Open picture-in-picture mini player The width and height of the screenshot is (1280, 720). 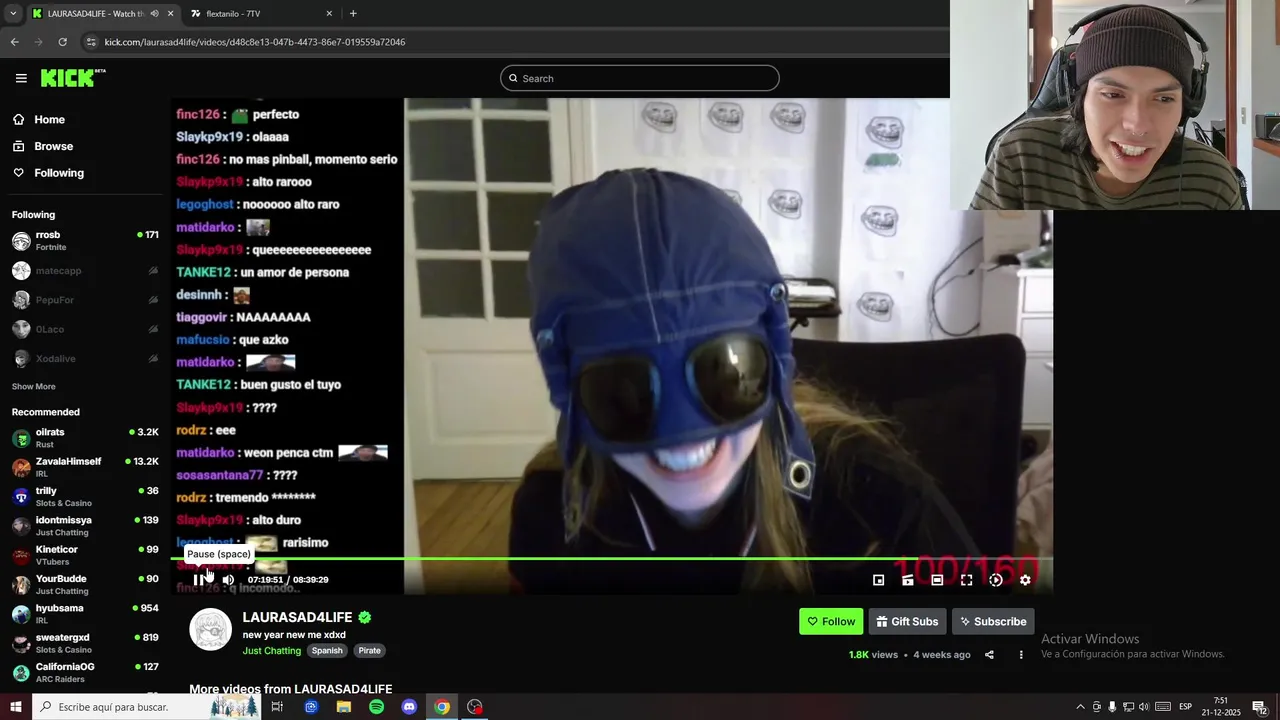(x=878, y=579)
